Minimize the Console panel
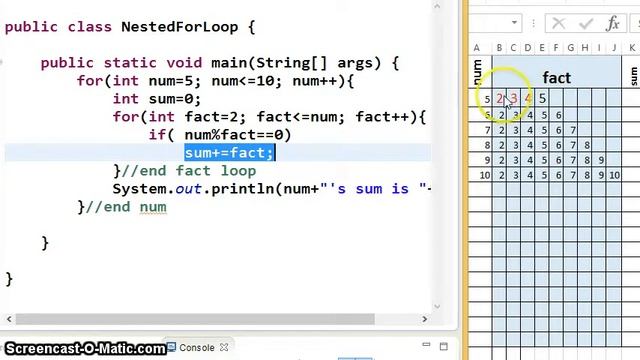This screenshot has width=640, height=360. pos(426,345)
